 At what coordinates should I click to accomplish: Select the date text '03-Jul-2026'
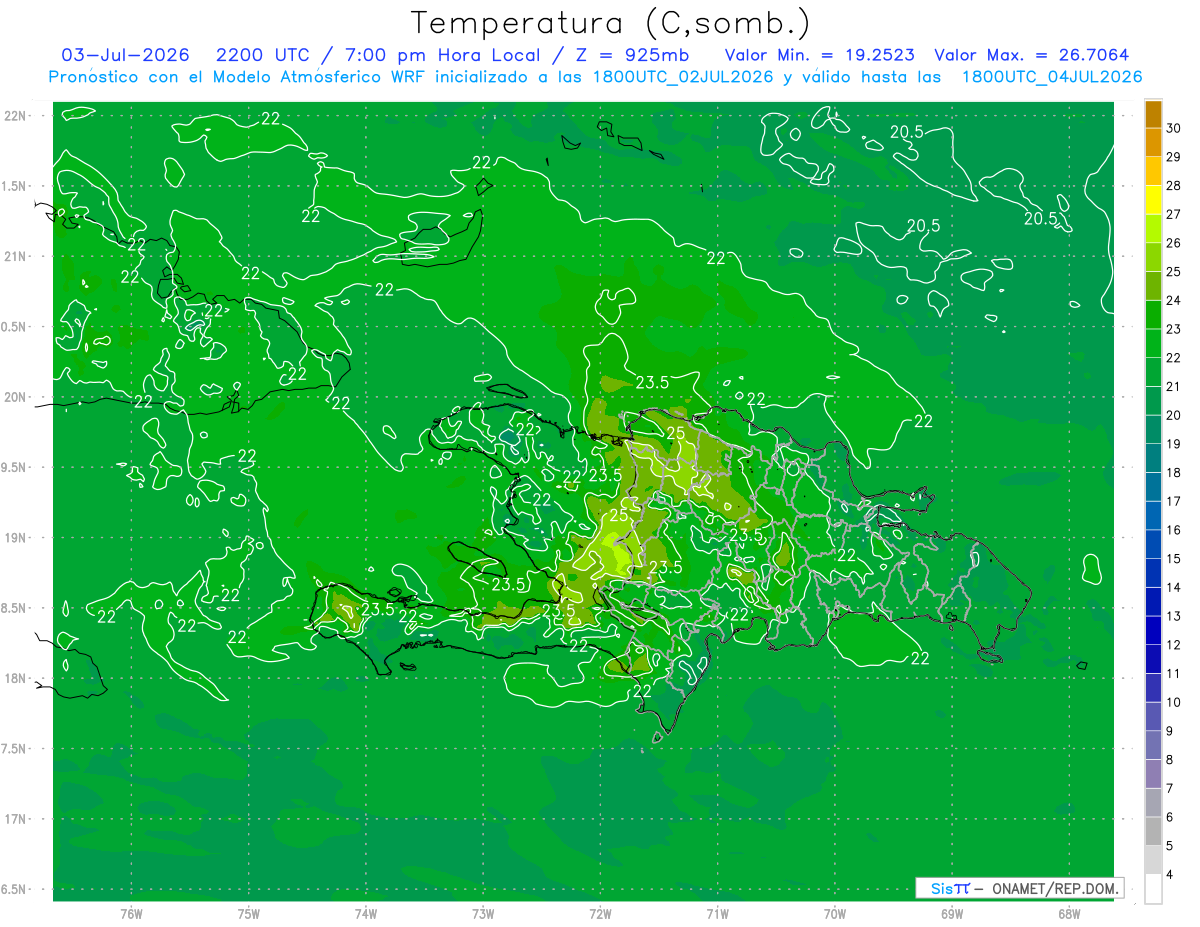(x=126, y=55)
